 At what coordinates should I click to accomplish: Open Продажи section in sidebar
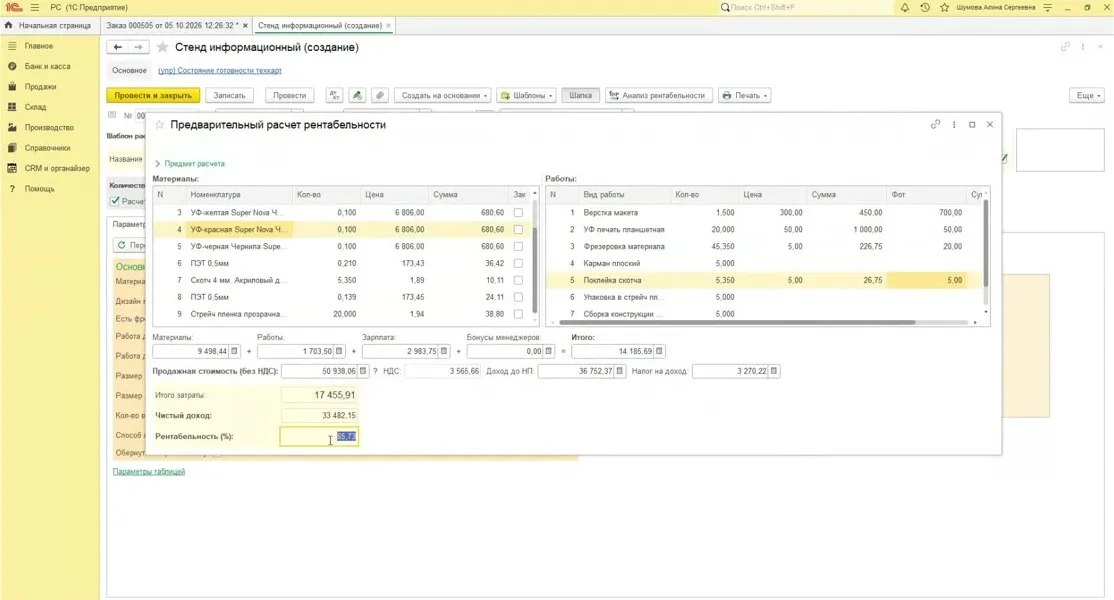[40, 87]
